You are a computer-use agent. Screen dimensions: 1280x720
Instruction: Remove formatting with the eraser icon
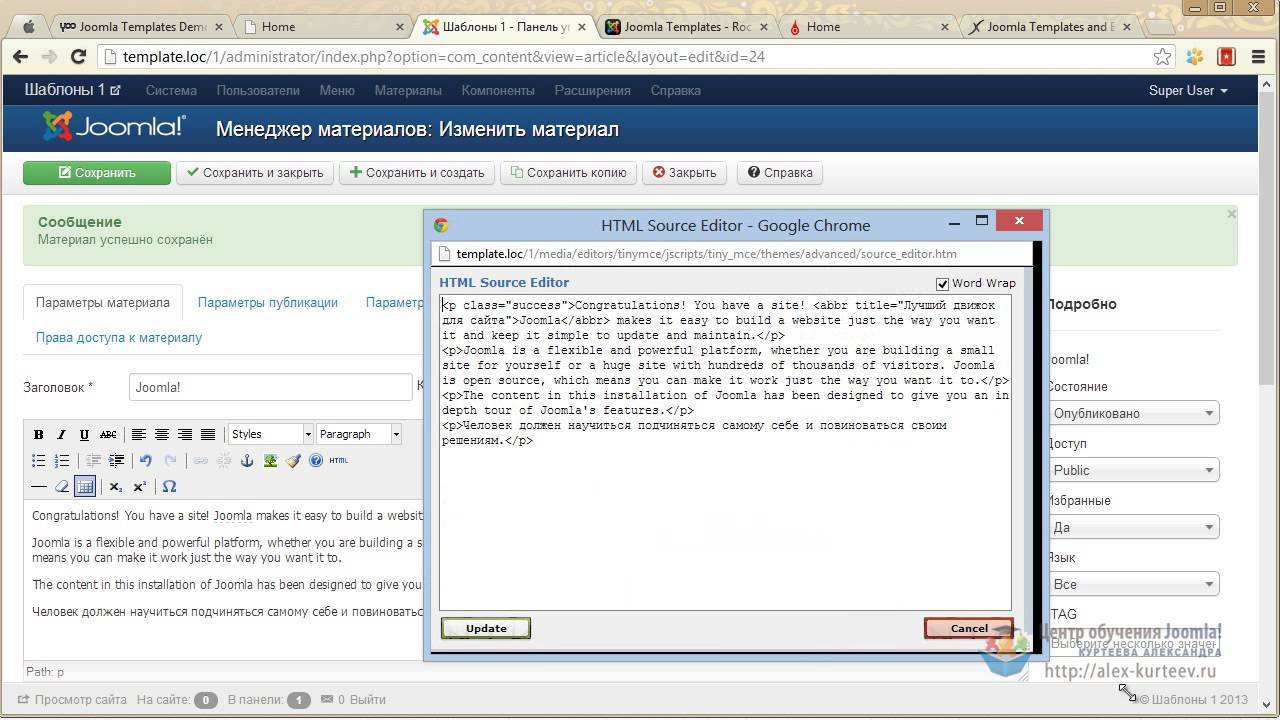[x=62, y=487]
